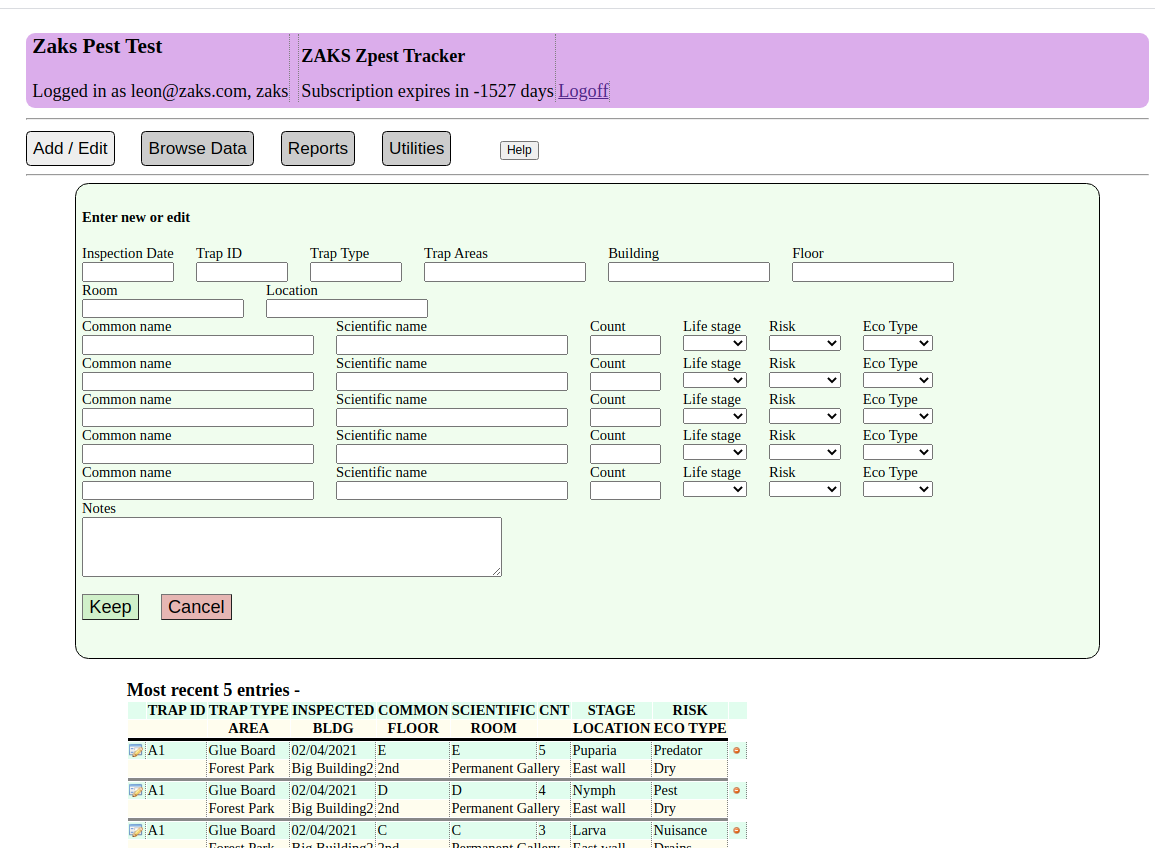
Task: Expand the last row Life stage dropdown
Action: click(x=714, y=489)
